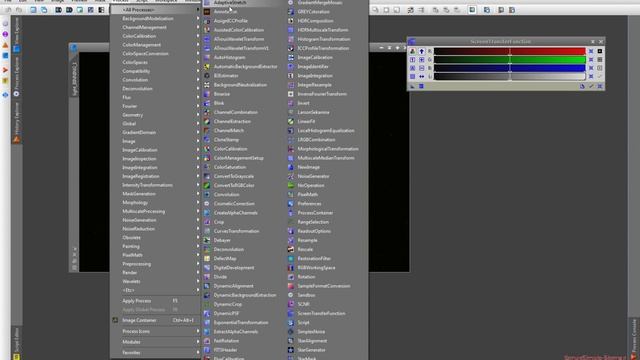Screen dimensions: 640x360
Task: Click the CurvesTransformation process icon
Action: (207, 231)
